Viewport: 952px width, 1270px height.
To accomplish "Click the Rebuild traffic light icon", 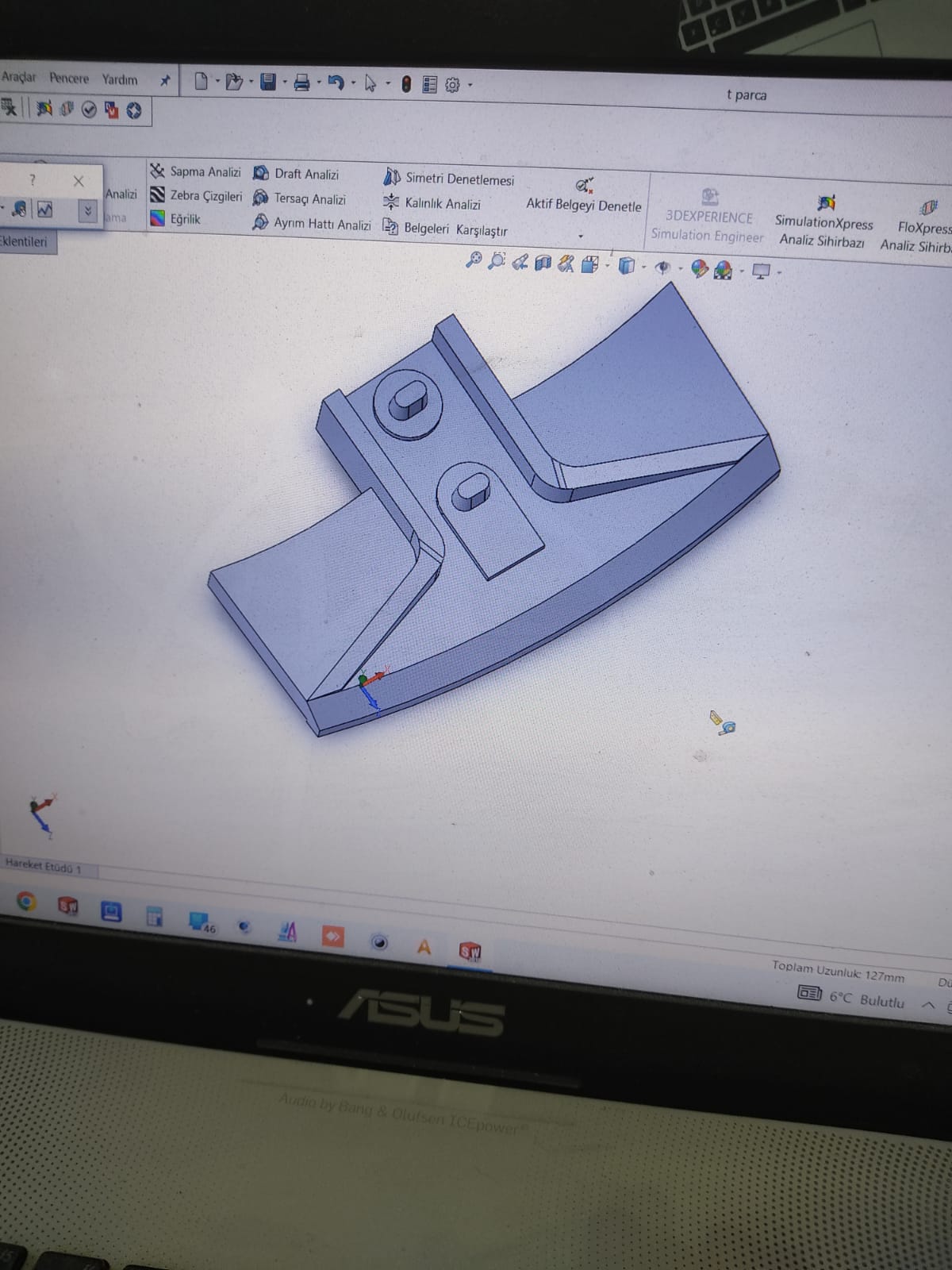I will tap(406, 84).
